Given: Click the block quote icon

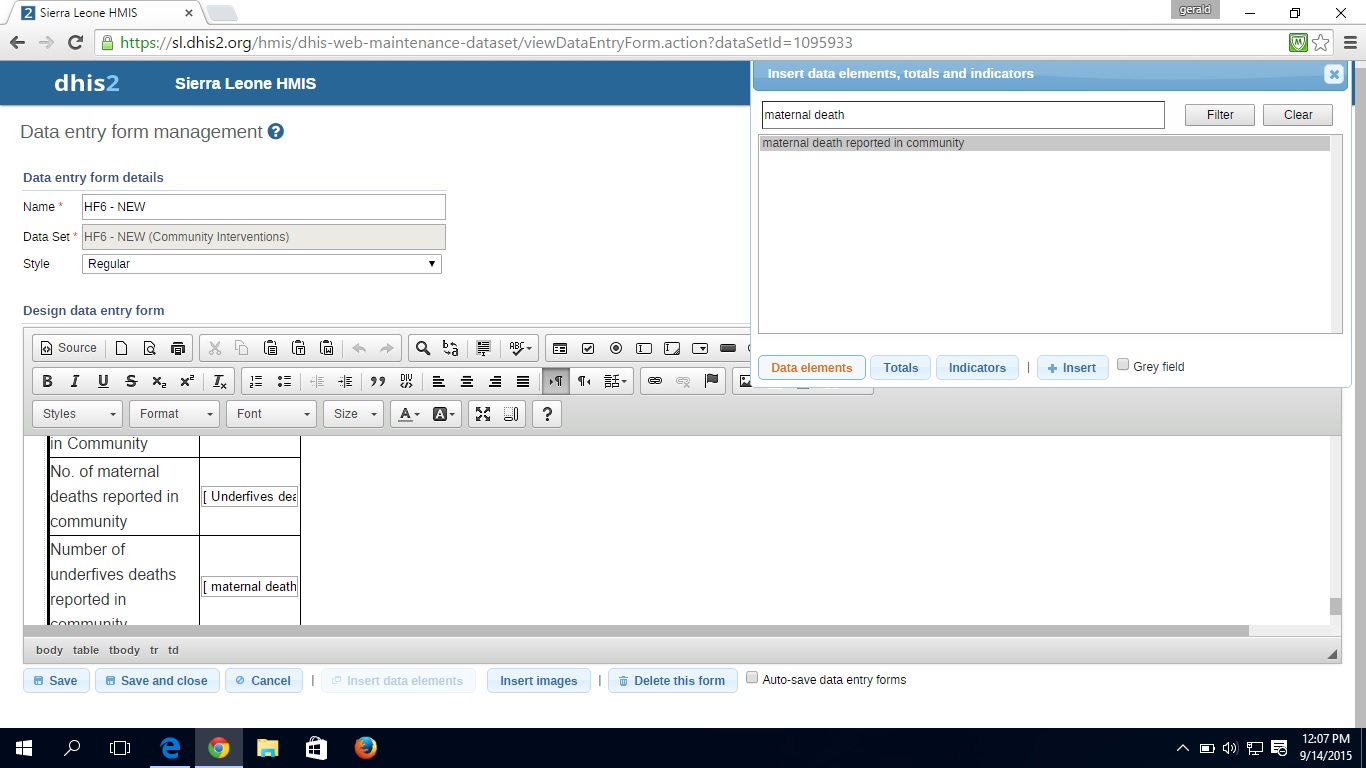Looking at the screenshot, I should point(378,381).
